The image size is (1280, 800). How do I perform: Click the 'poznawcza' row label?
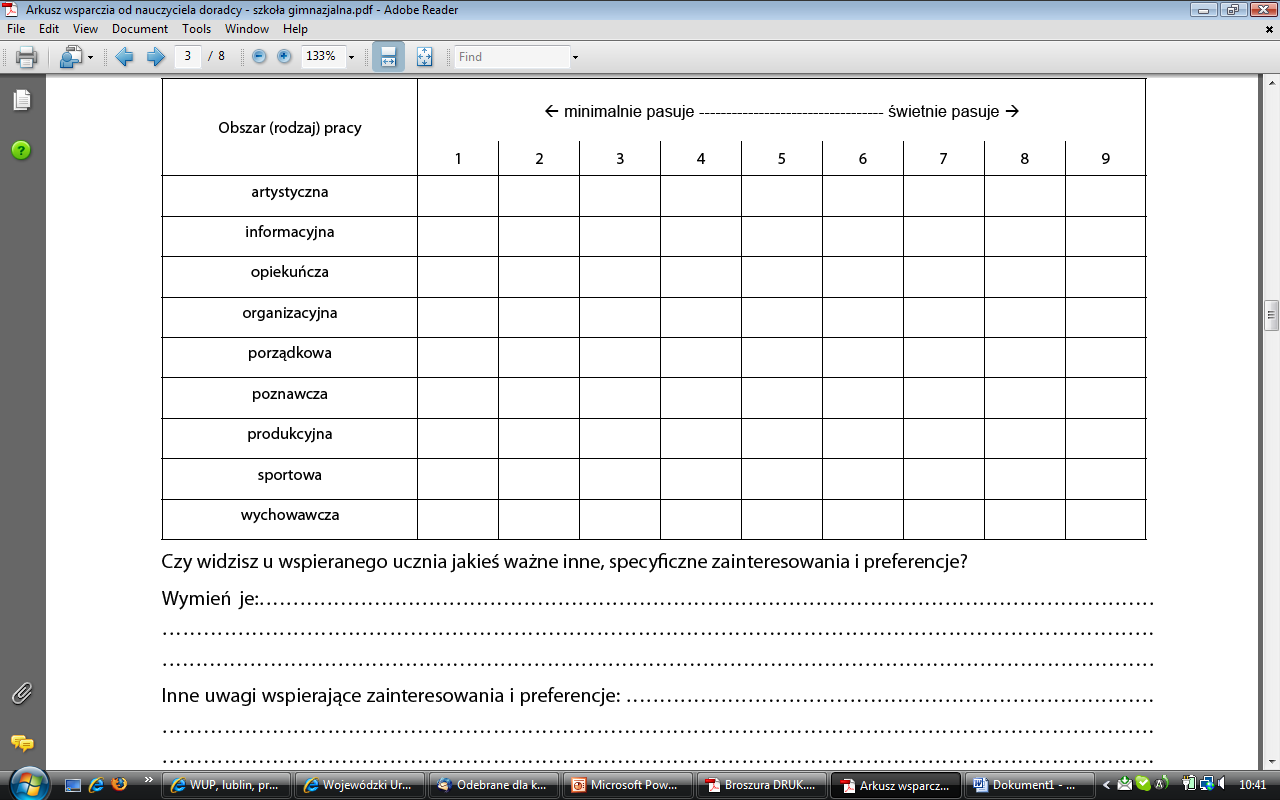click(290, 394)
